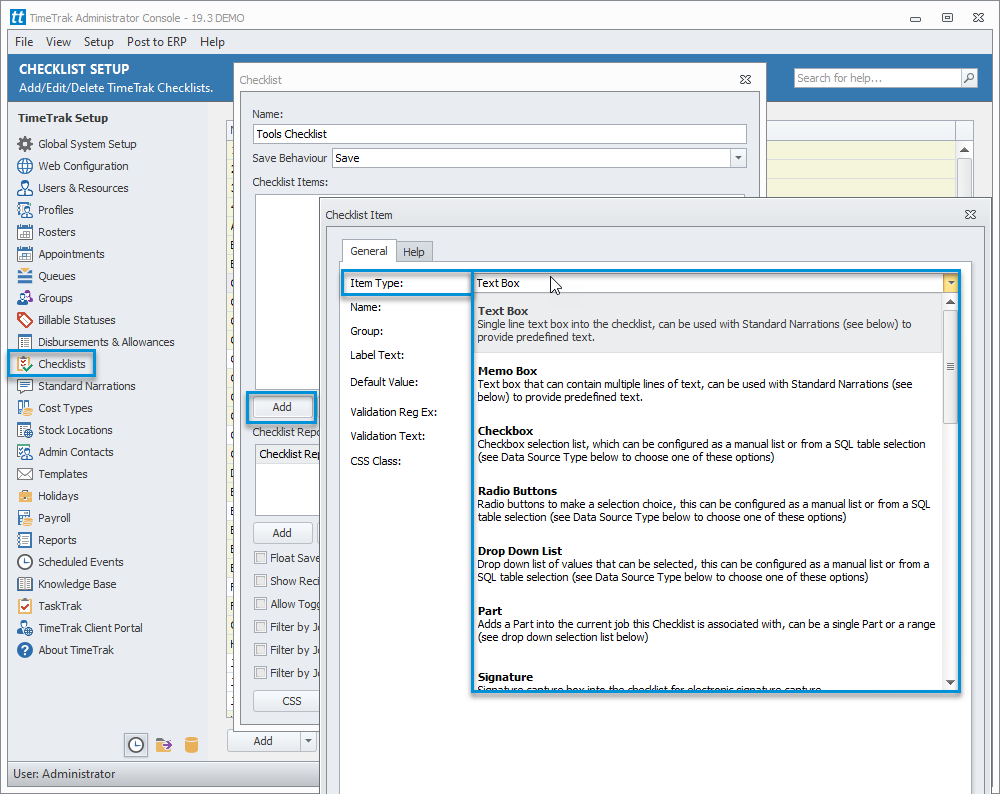Image resolution: width=1000 pixels, height=794 pixels.
Task: Choose Memo Box from Item Type list
Action: (707, 384)
